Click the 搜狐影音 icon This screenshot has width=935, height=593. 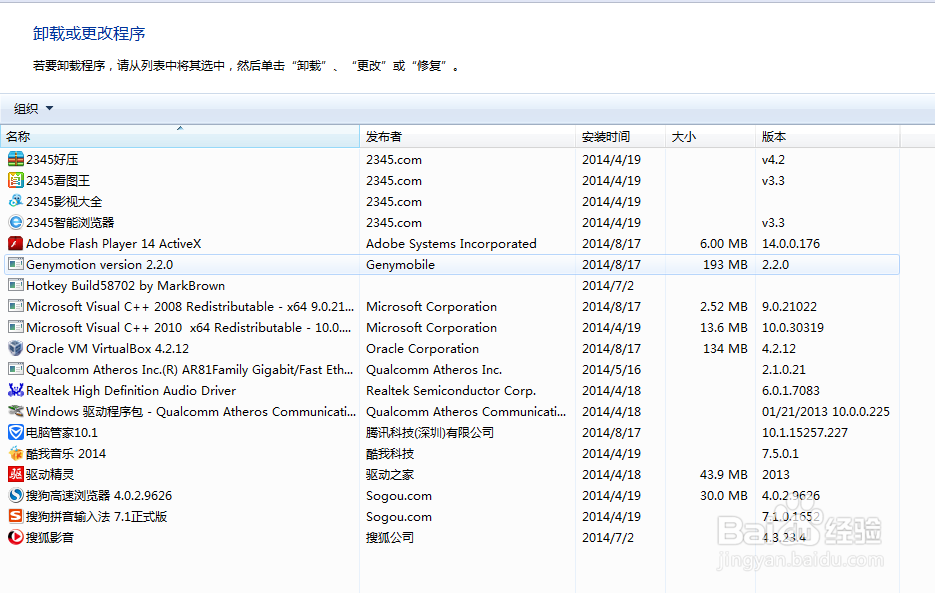coord(16,538)
